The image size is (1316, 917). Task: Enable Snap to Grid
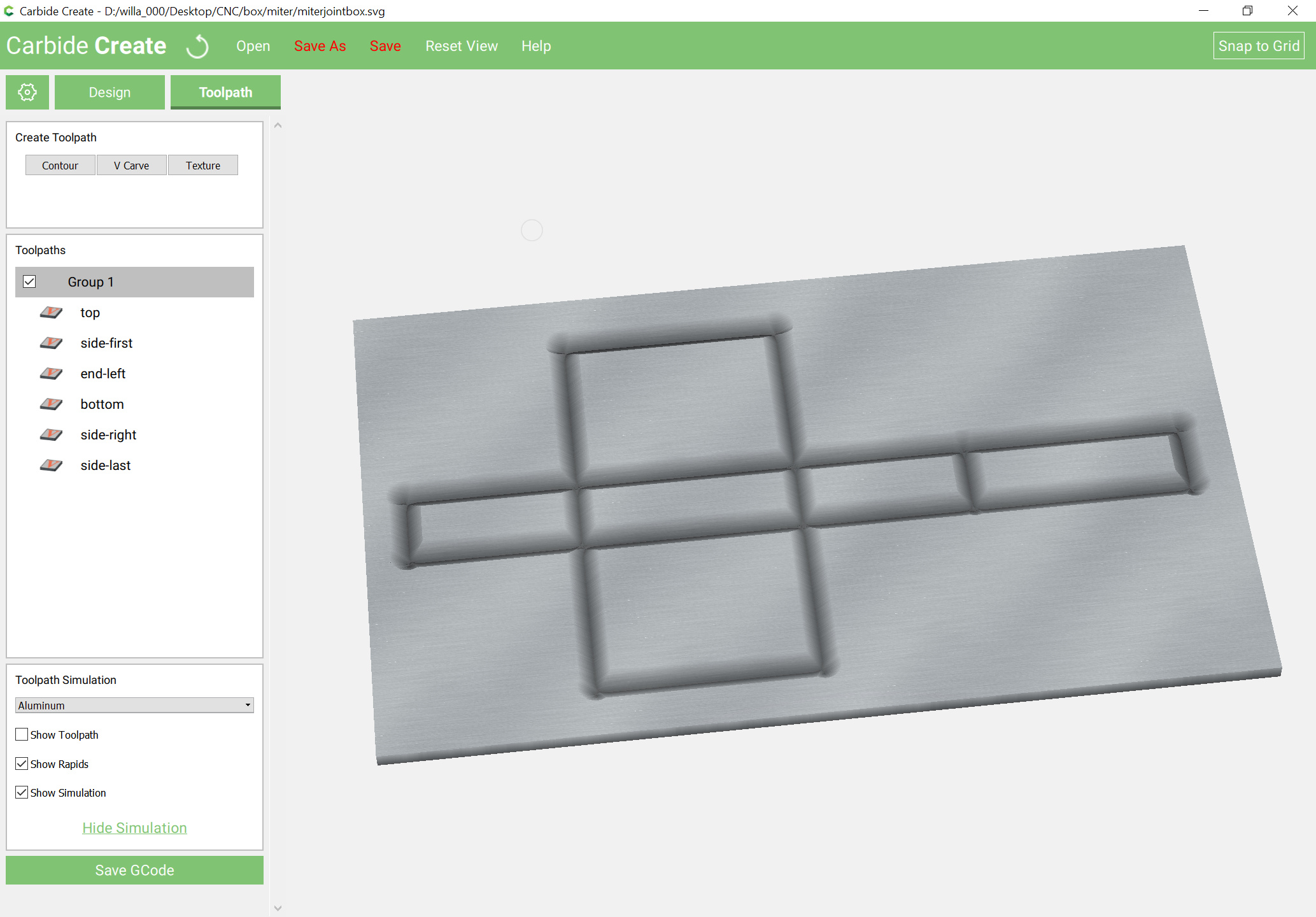pos(1257,45)
